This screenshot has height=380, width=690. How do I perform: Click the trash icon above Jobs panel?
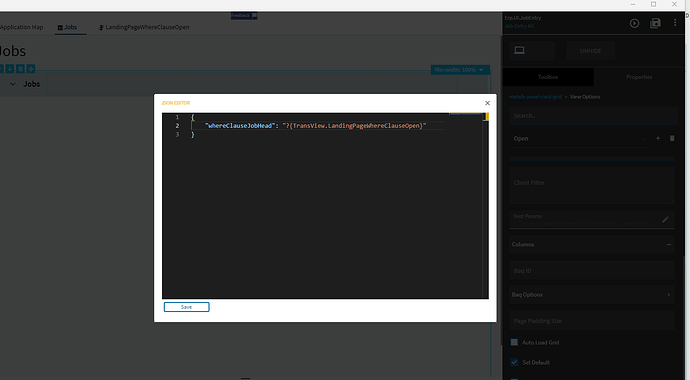tap(20, 69)
